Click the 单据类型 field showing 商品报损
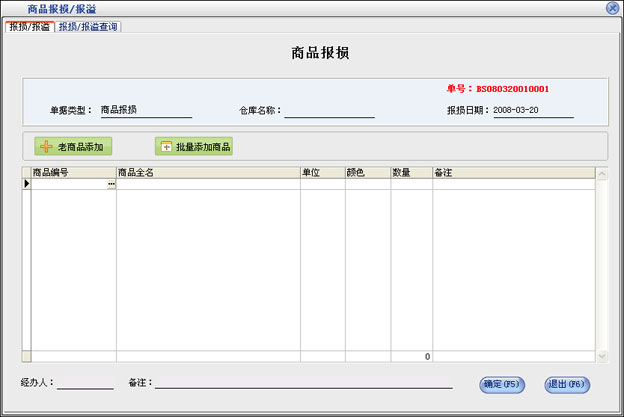The height and width of the screenshot is (417, 624). click(145, 111)
